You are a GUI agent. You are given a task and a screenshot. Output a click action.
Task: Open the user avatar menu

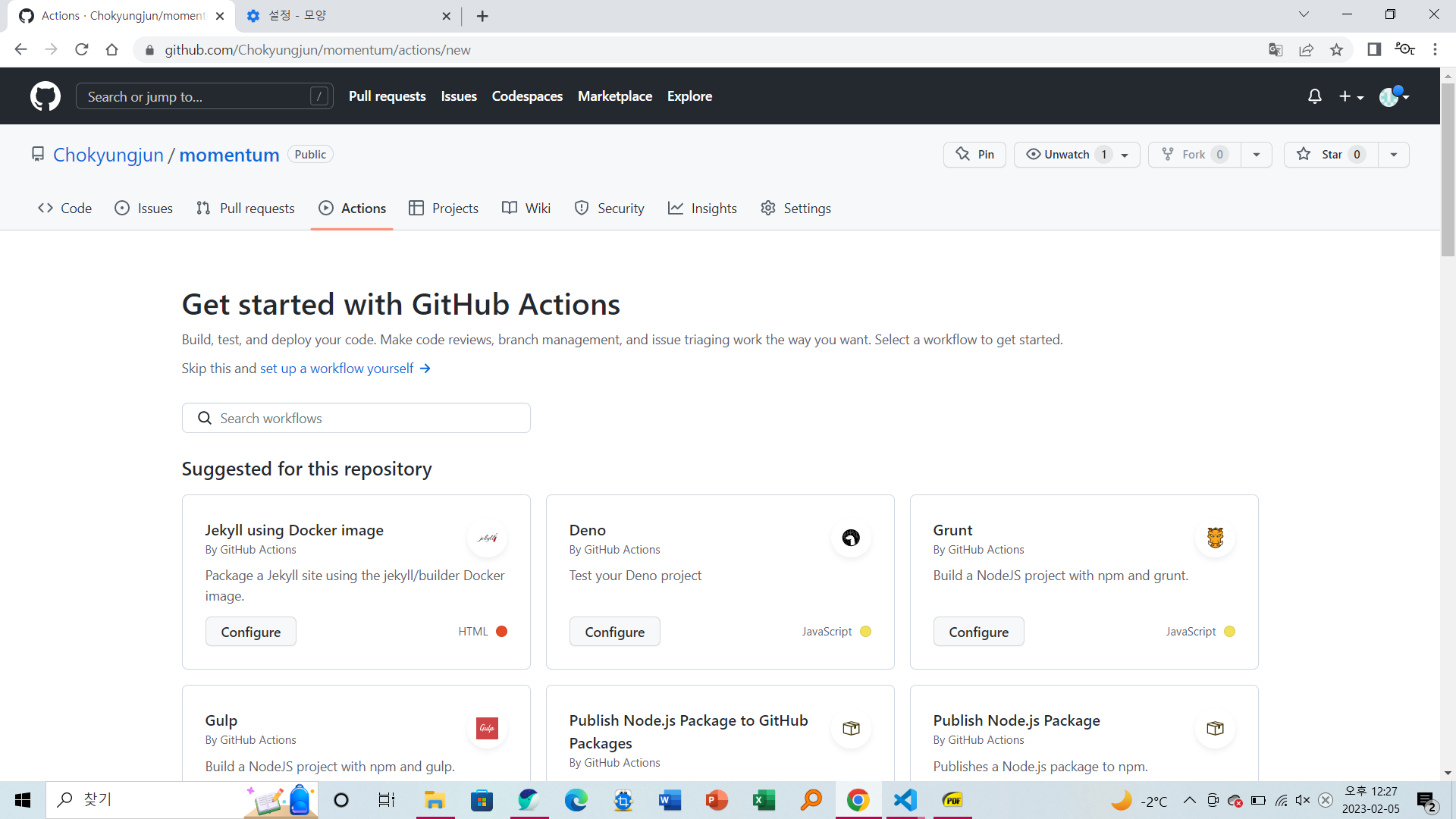1394,96
